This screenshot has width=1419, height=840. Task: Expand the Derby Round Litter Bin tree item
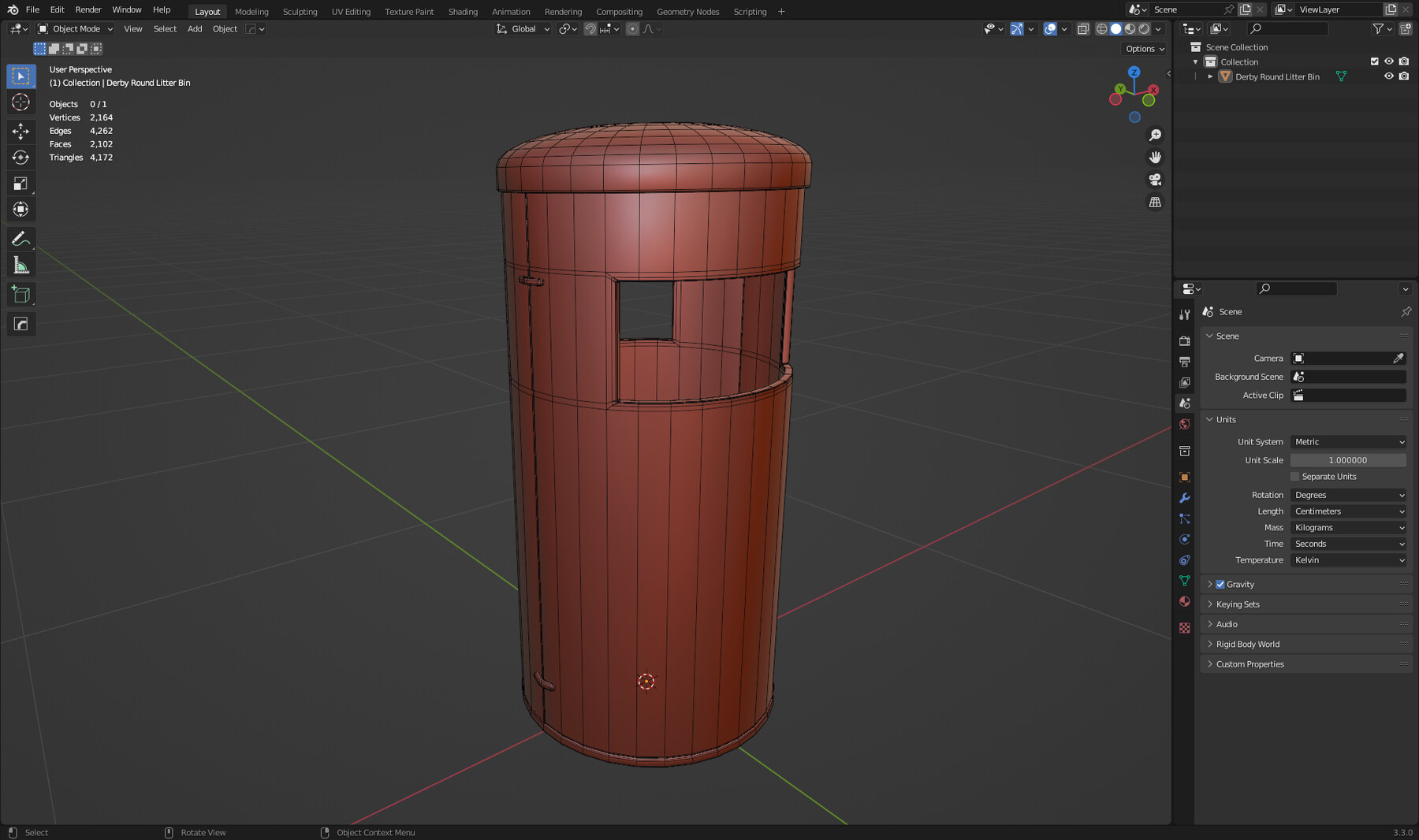point(1210,76)
